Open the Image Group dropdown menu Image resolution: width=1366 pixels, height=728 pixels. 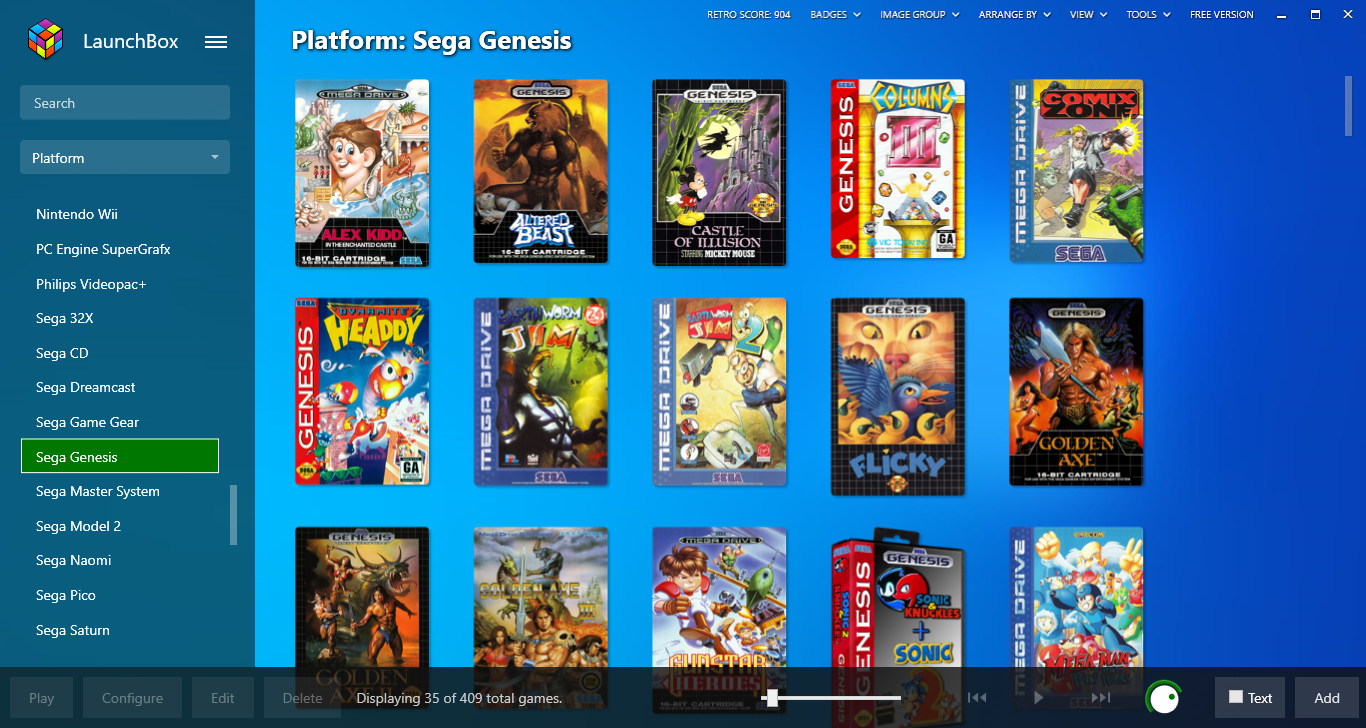pyautogui.click(x=919, y=15)
